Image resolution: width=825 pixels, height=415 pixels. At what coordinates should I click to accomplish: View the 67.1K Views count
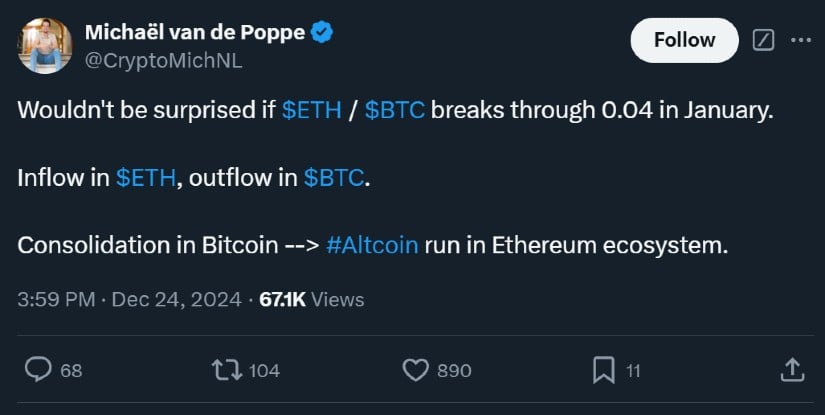311,299
